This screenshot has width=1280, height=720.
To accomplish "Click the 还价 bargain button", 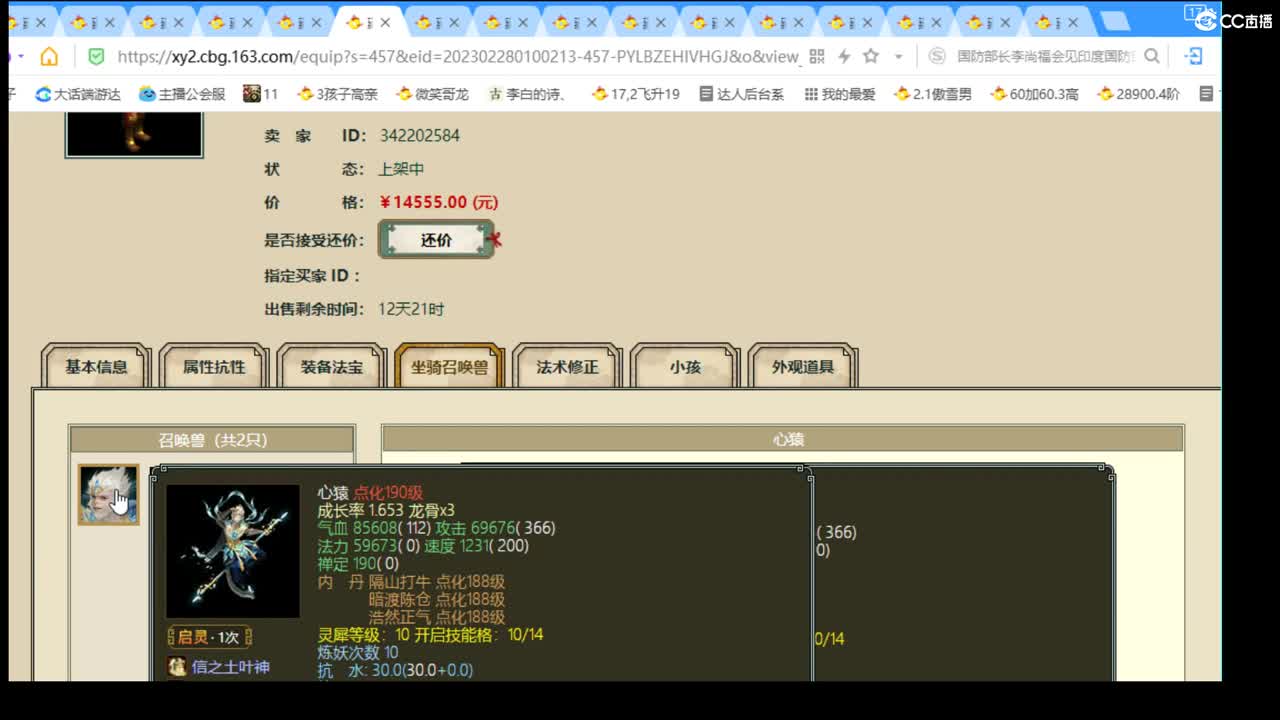I will click(436, 240).
